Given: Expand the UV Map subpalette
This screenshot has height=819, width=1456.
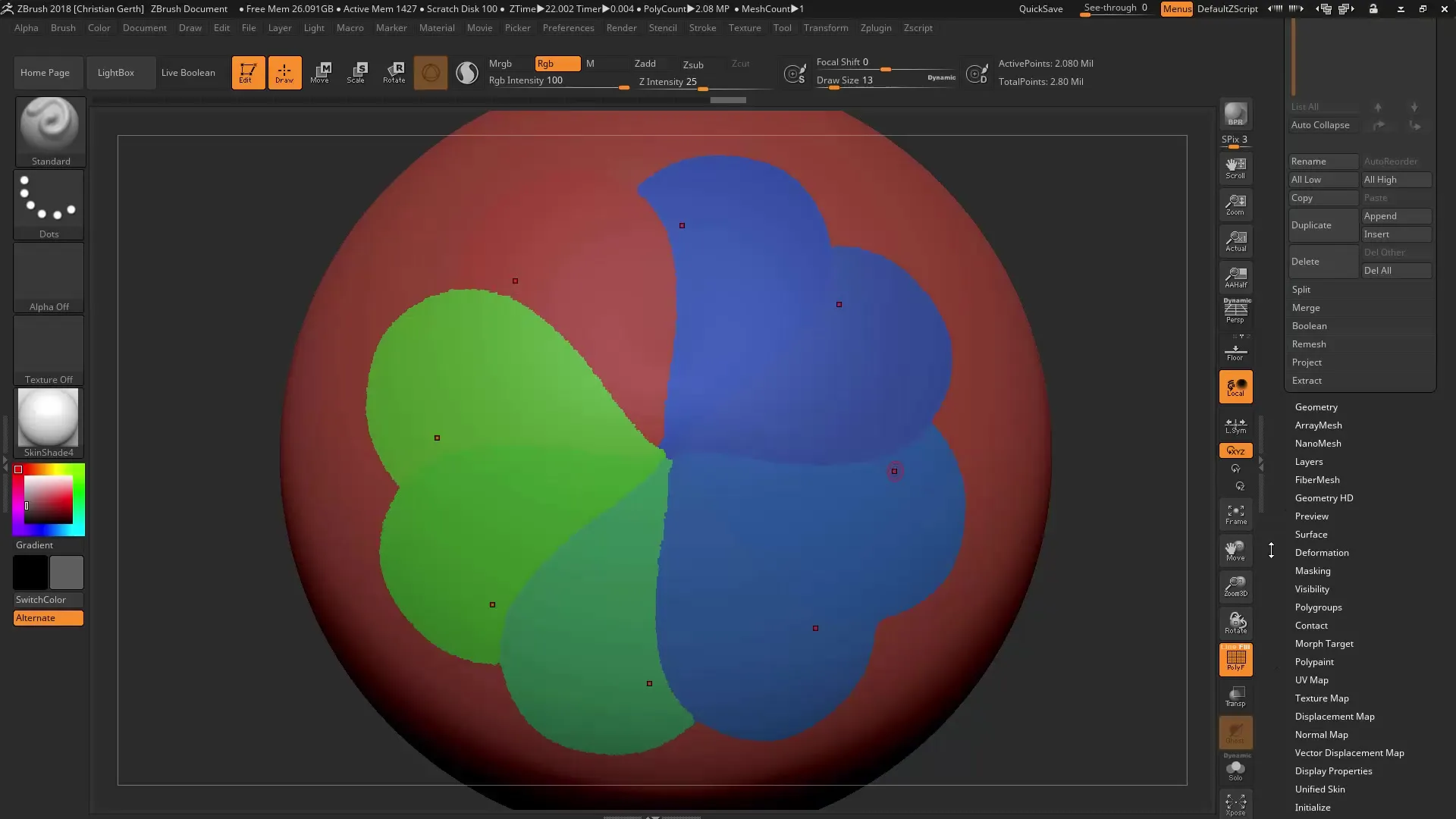Looking at the screenshot, I should click(x=1311, y=680).
